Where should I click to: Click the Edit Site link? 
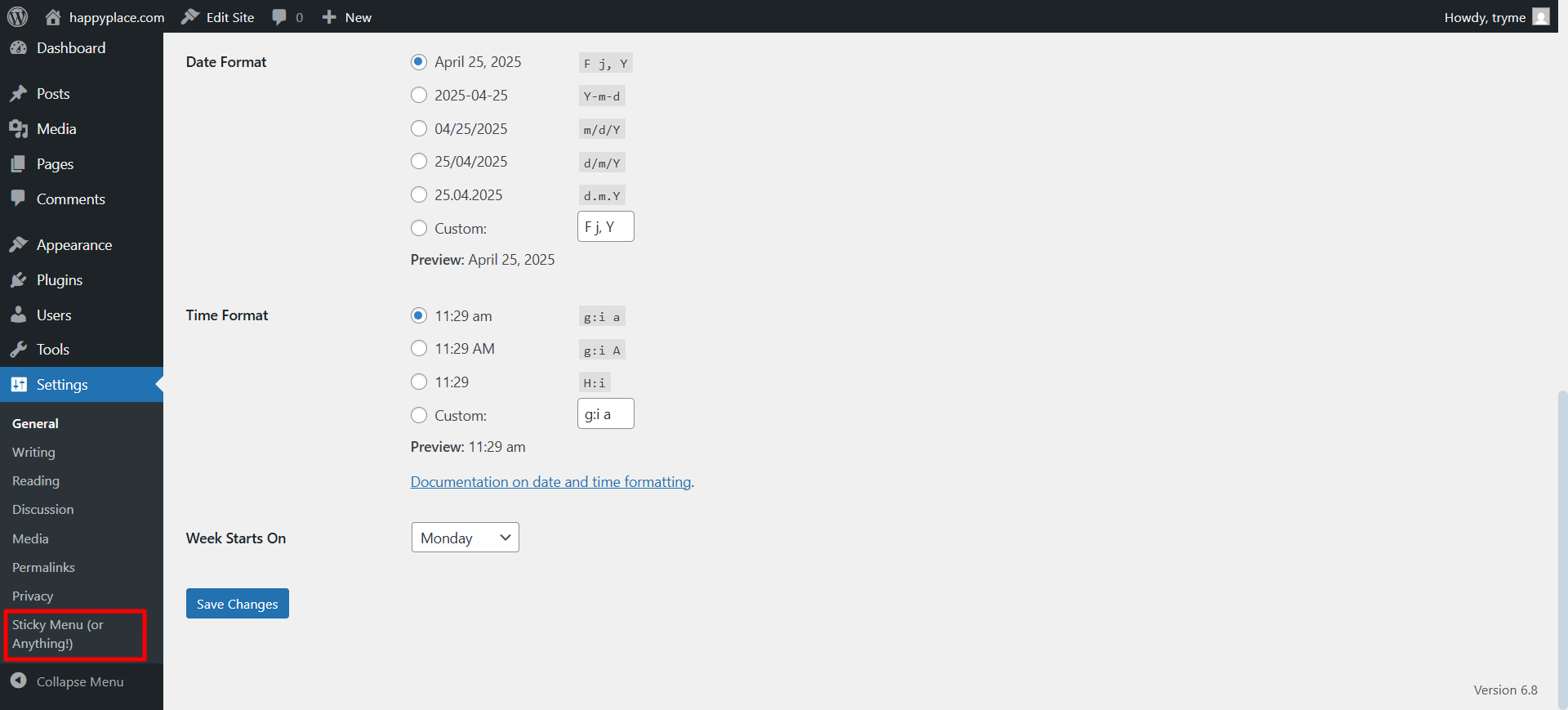(x=230, y=17)
